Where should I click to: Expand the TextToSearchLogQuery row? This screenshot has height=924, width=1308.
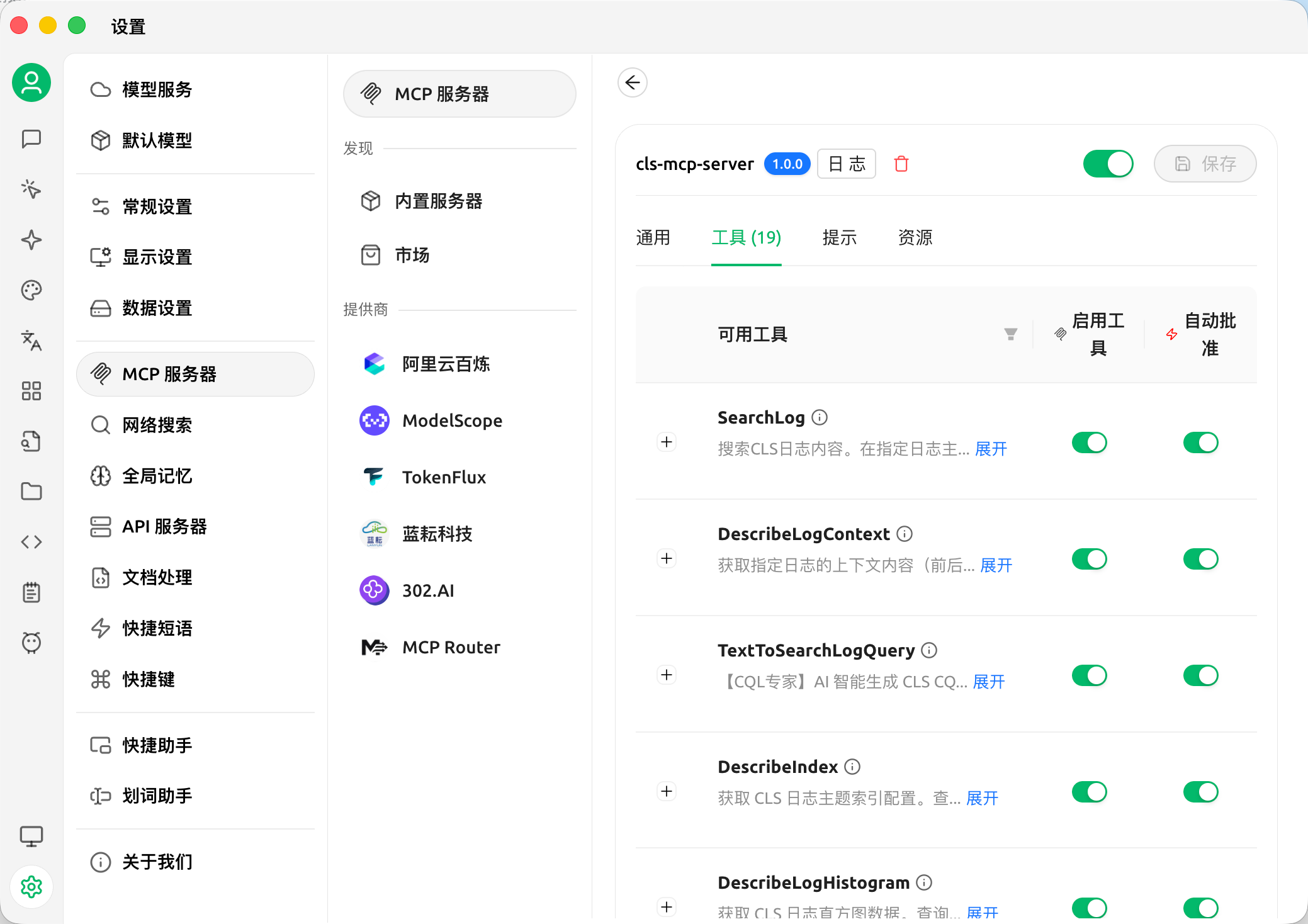(x=667, y=675)
